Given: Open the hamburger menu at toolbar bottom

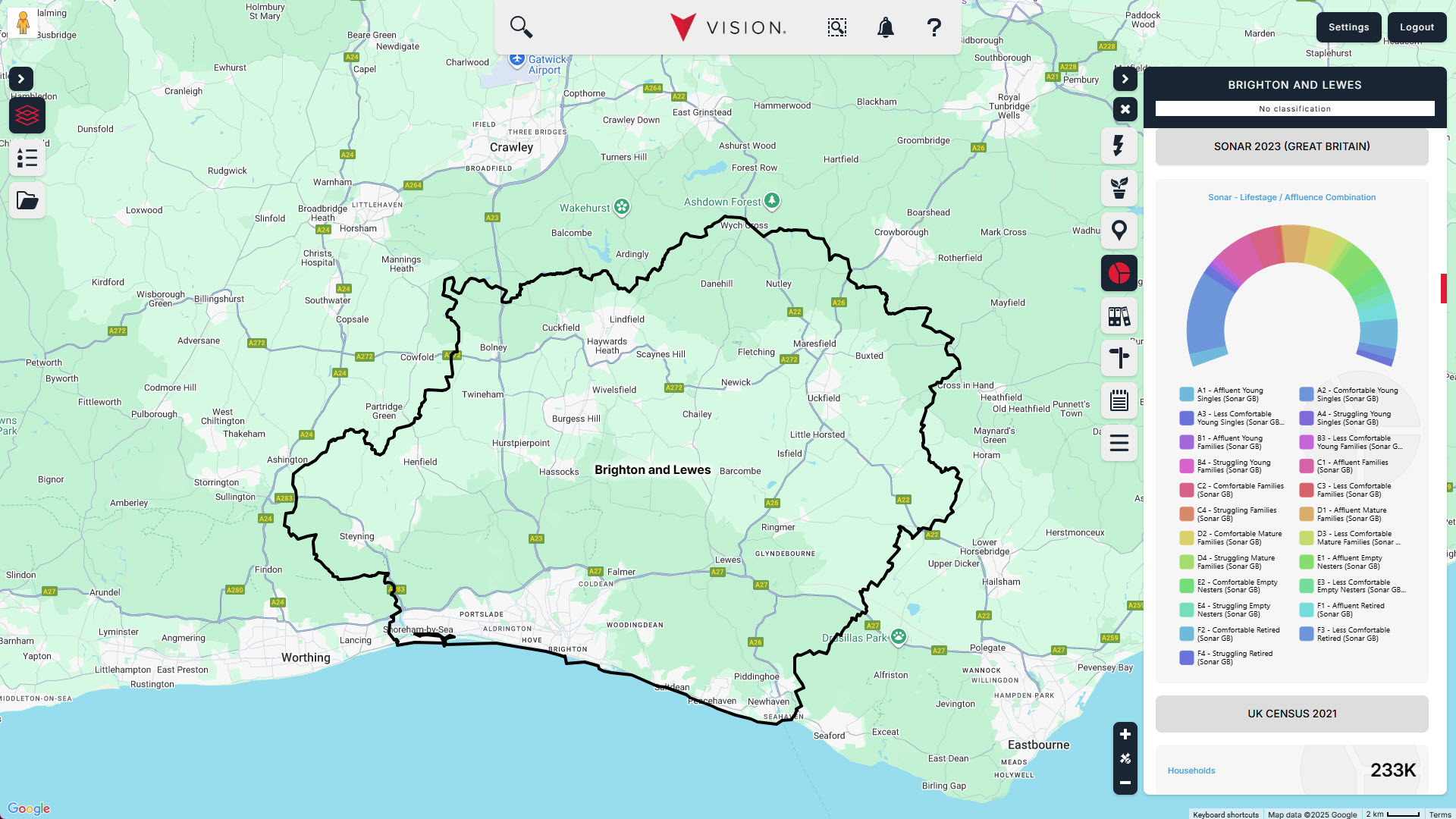Looking at the screenshot, I should [1119, 443].
